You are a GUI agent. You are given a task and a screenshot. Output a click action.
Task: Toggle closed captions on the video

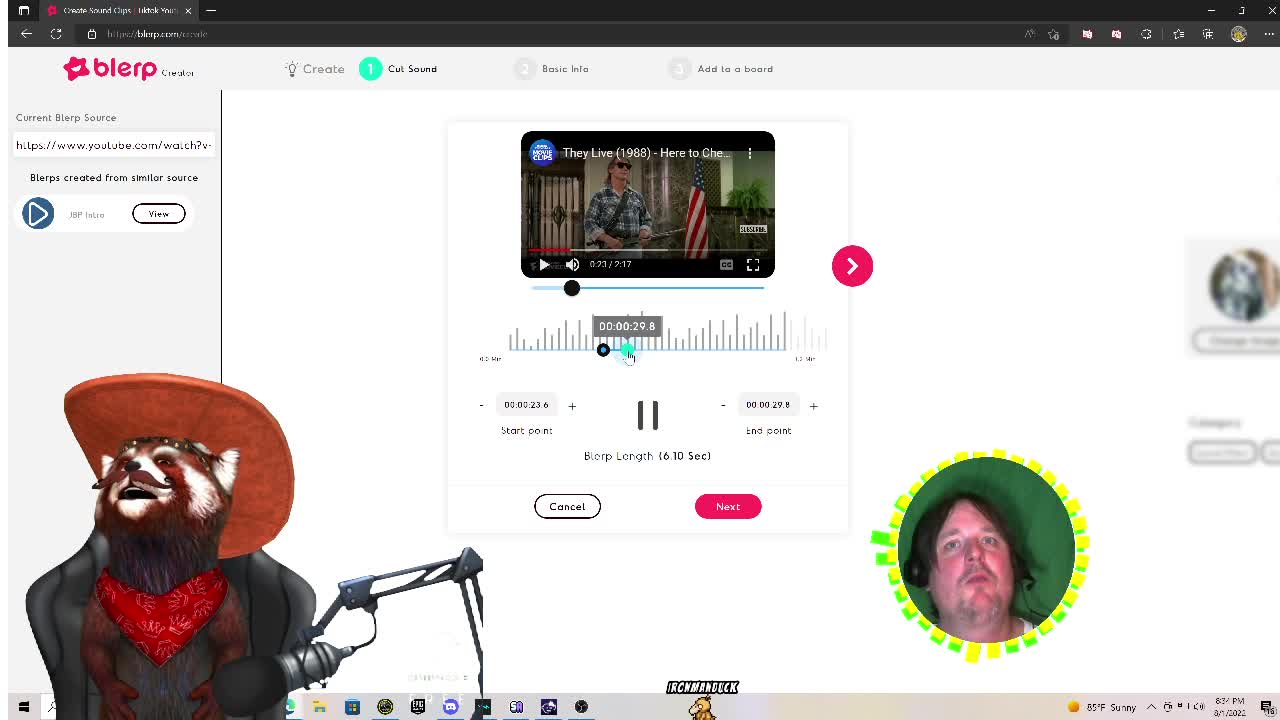(x=726, y=265)
